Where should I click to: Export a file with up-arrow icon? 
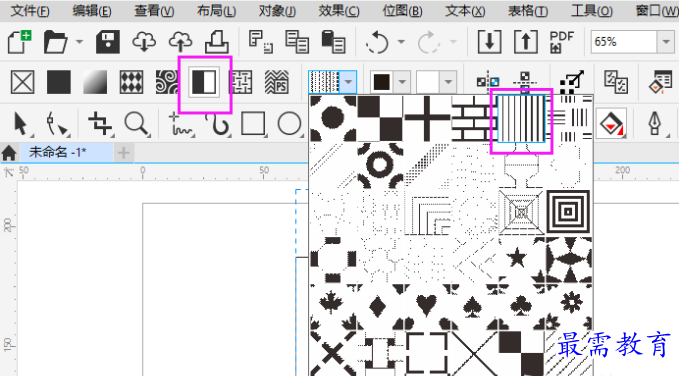[x=526, y=42]
